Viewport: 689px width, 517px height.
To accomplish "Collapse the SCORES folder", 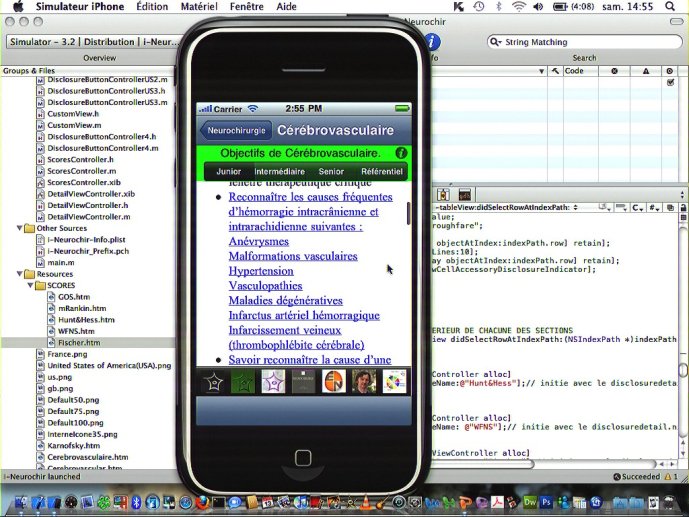I will [x=30, y=285].
